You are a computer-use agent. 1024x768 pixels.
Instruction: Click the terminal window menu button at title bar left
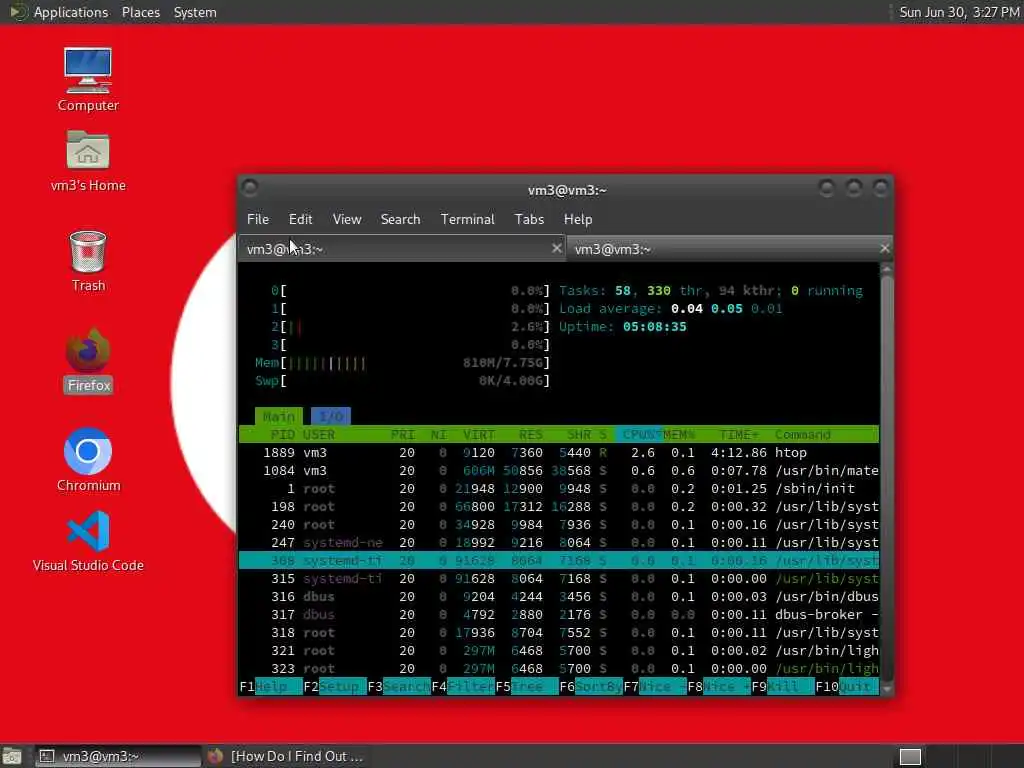(249, 188)
